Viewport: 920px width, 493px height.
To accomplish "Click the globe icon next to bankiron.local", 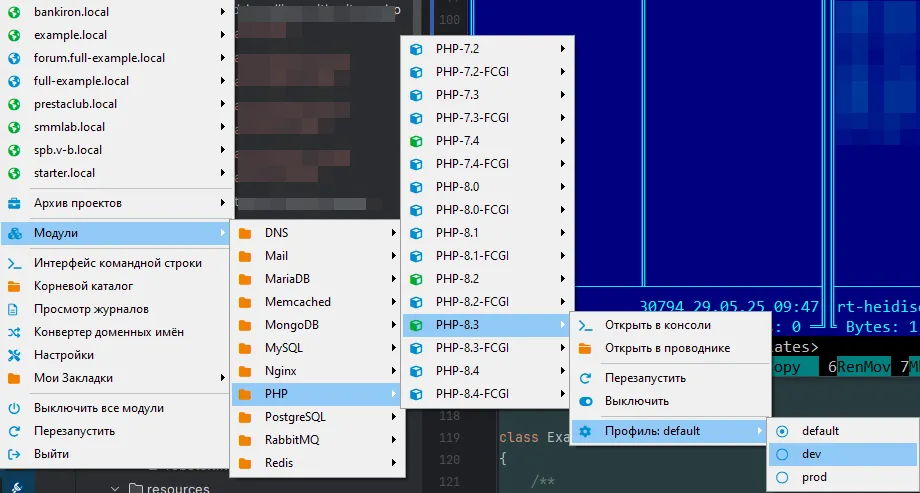I will [14, 12].
